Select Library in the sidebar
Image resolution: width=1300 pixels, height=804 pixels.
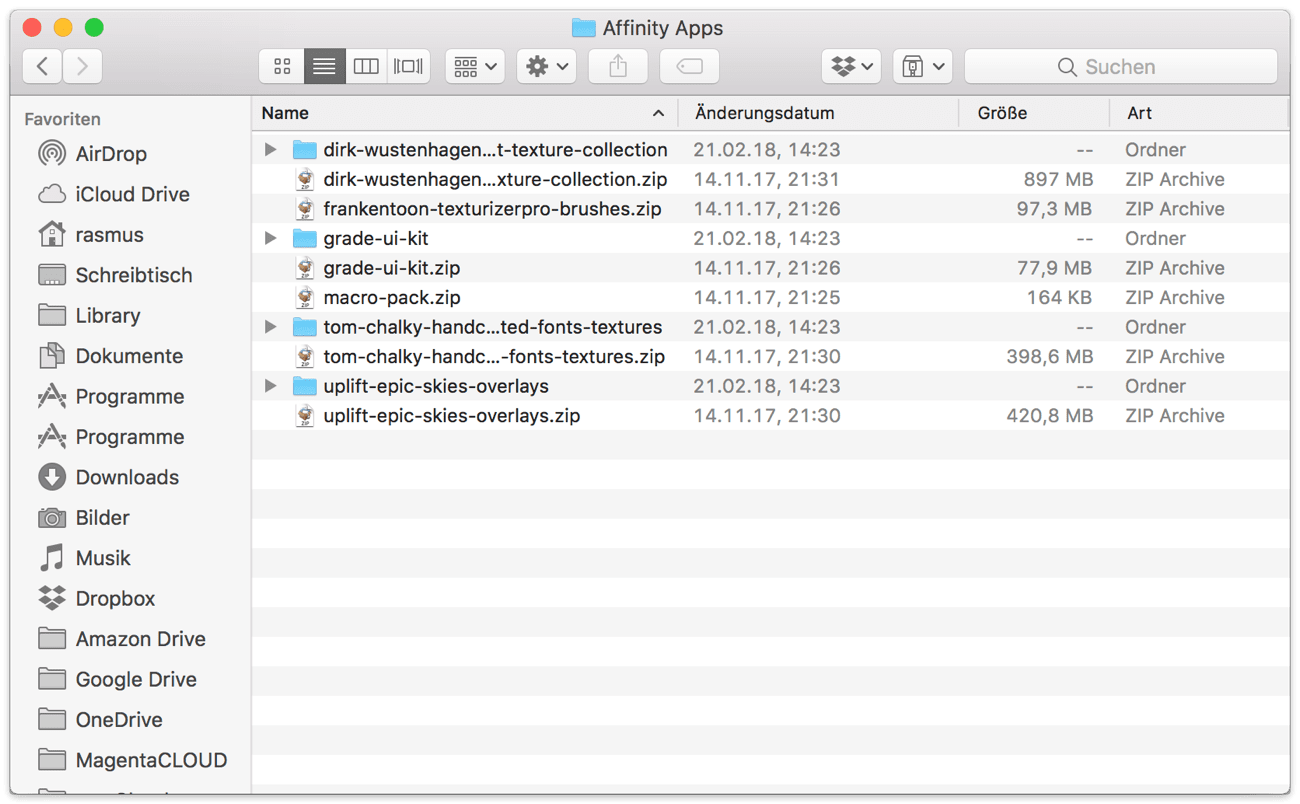pos(88,316)
